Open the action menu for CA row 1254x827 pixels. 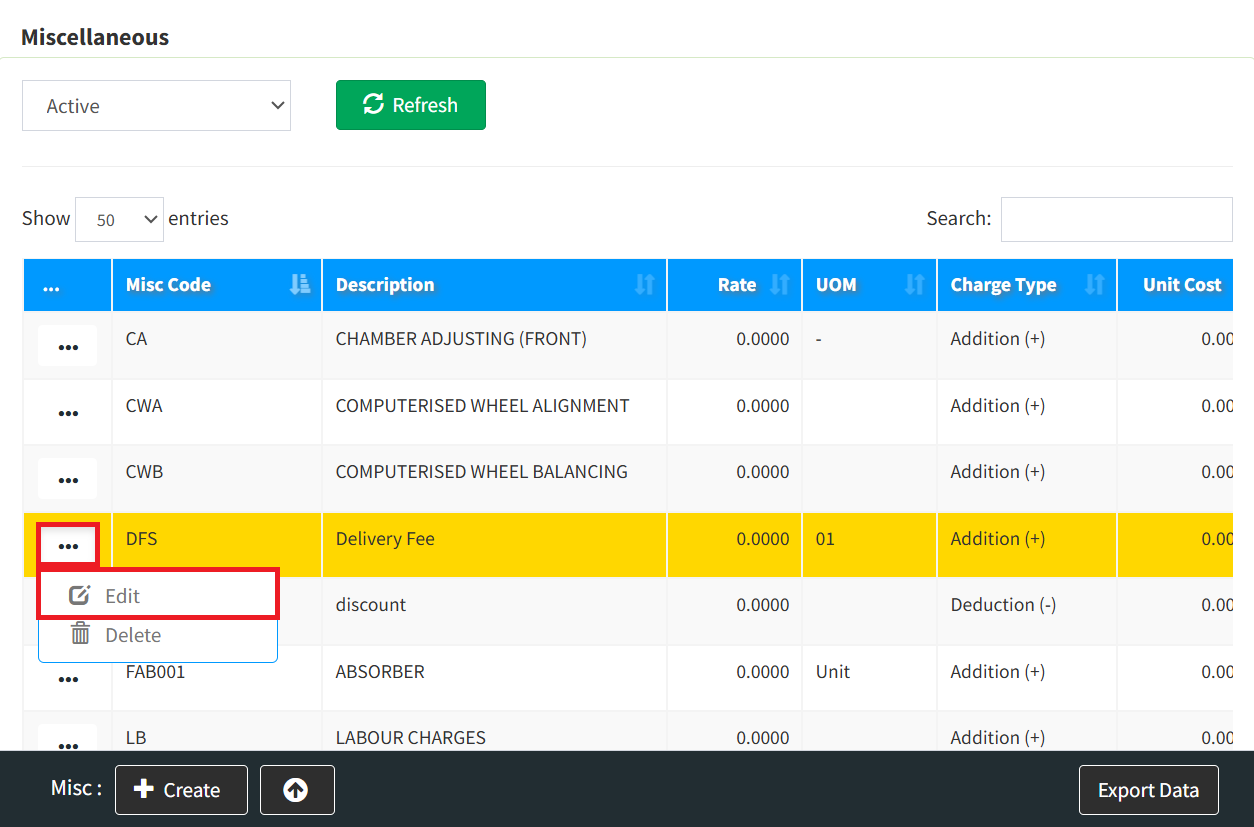pyautogui.click(x=68, y=346)
